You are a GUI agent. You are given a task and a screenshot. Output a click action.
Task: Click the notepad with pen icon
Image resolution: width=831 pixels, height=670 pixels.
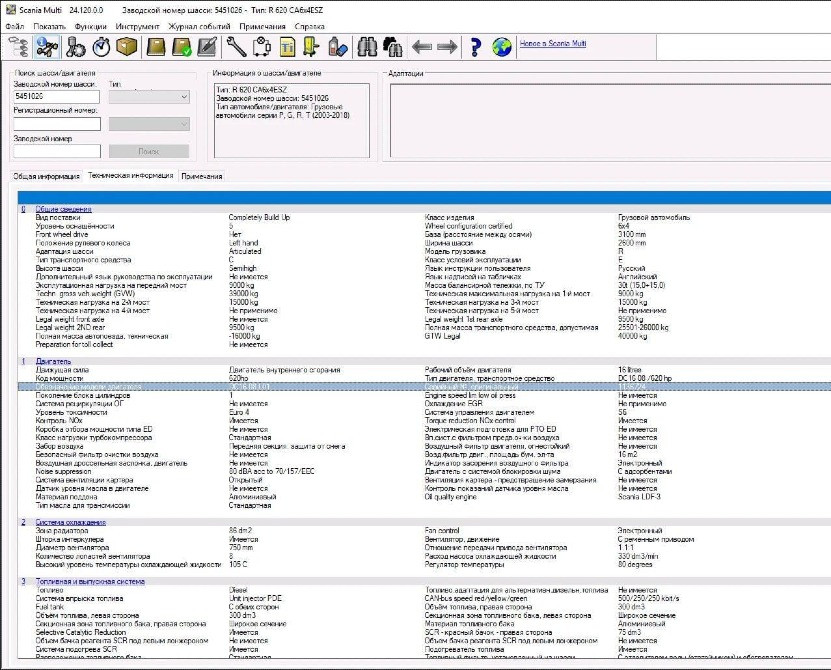207,47
